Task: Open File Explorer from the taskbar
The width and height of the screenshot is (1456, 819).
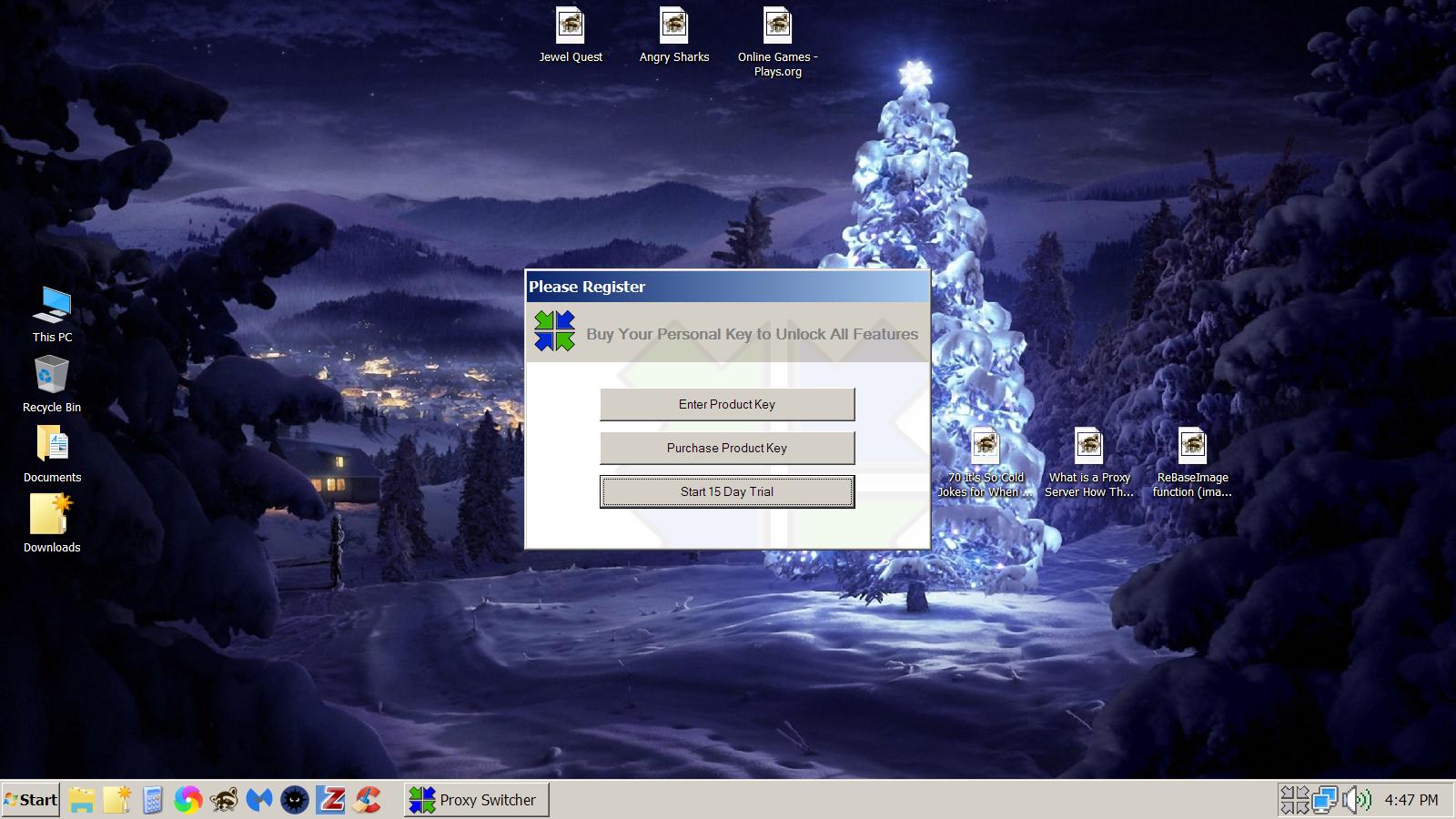Action: (x=82, y=800)
